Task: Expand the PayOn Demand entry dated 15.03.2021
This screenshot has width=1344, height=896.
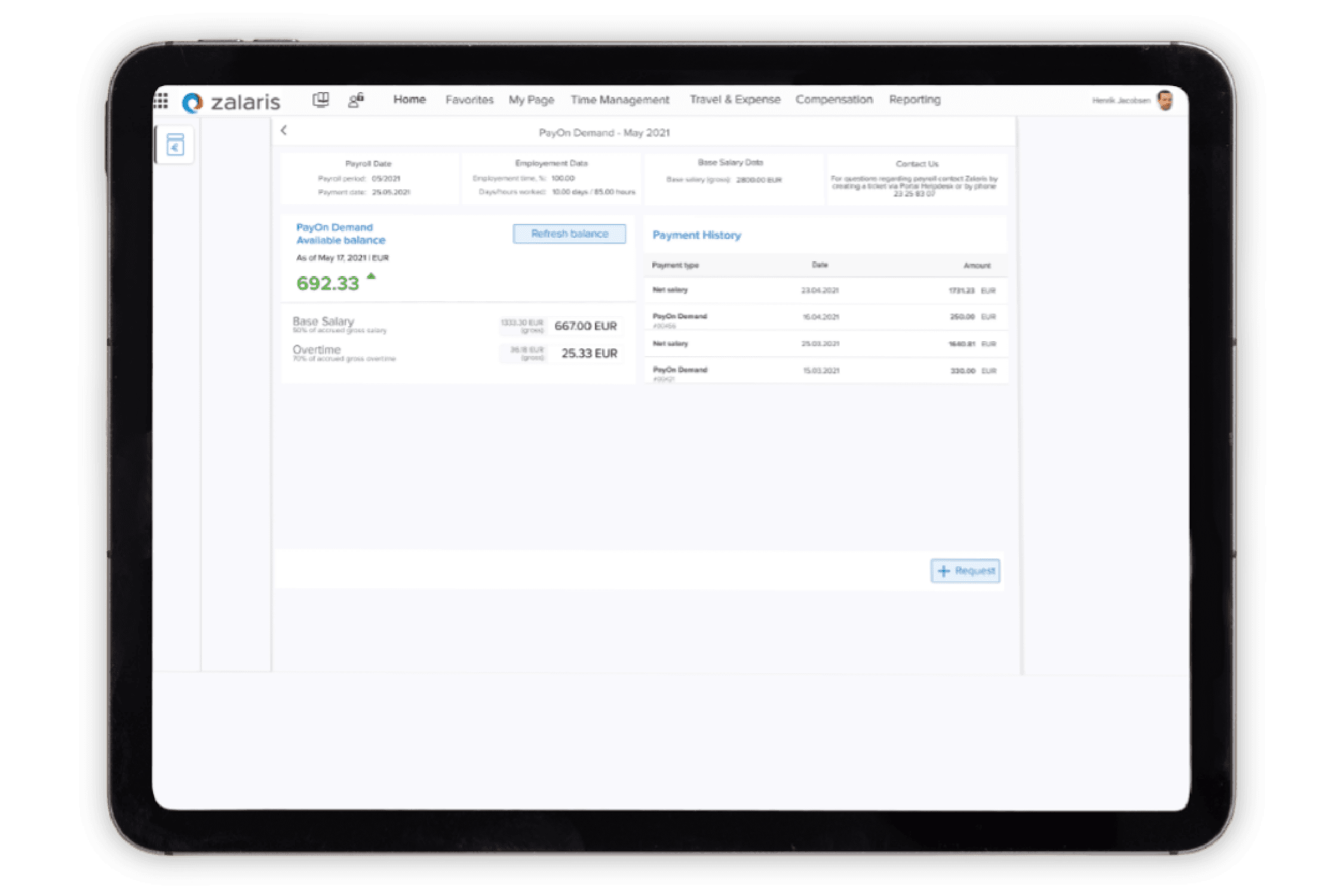Action: point(680,370)
